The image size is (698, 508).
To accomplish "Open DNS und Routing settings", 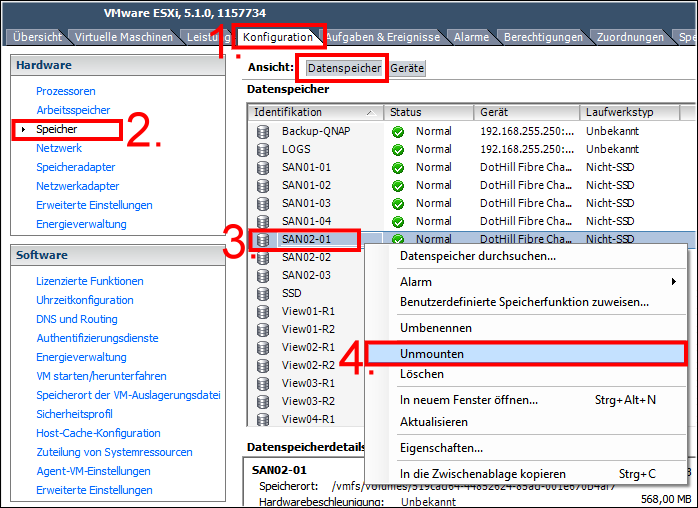I will click(x=77, y=319).
